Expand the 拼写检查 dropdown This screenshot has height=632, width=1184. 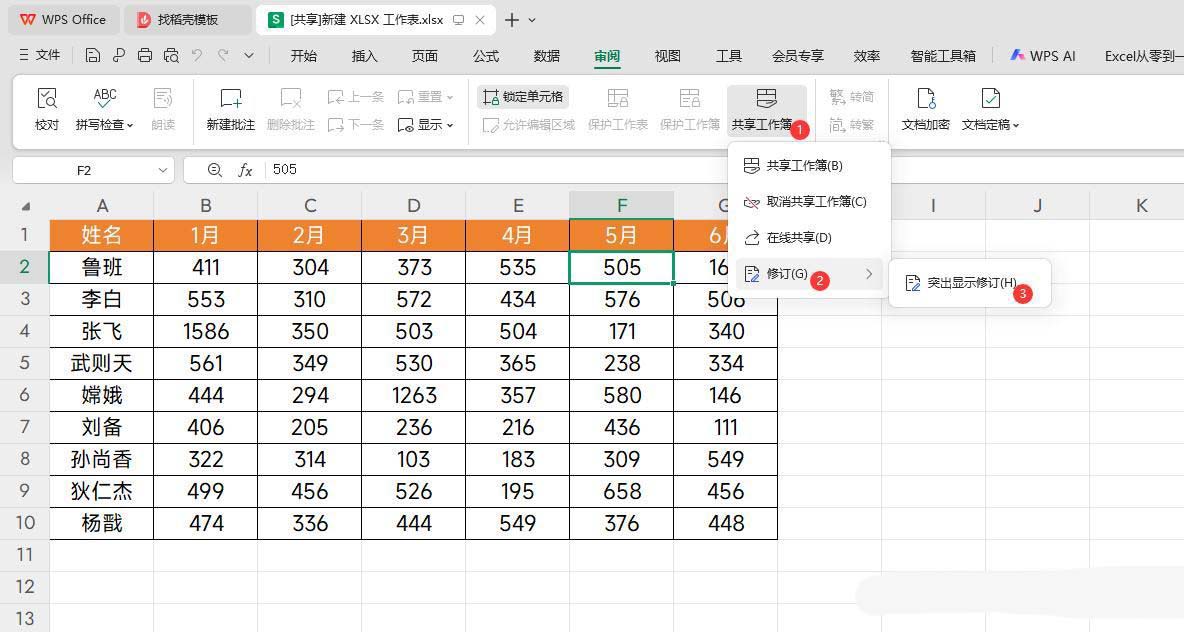(130, 125)
